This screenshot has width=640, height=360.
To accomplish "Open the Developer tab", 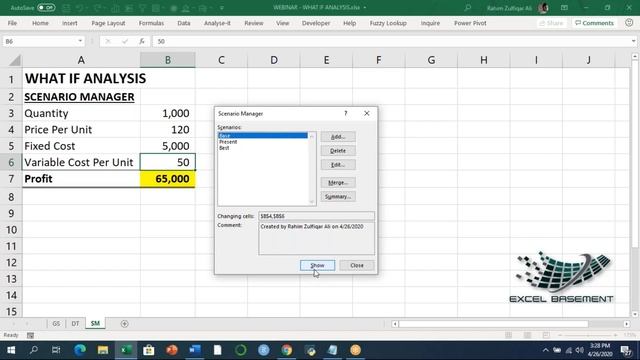I will pyautogui.click(x=316, y=23).
